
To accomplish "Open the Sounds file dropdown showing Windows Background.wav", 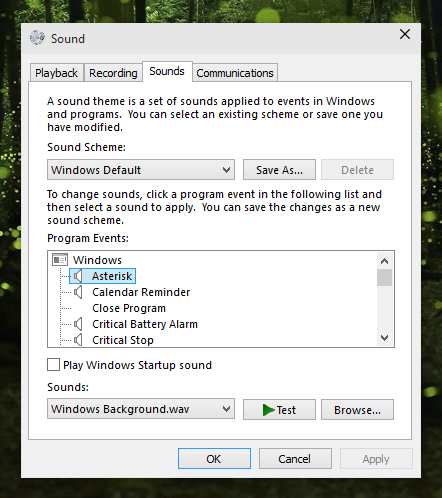I will click(141, 409).
